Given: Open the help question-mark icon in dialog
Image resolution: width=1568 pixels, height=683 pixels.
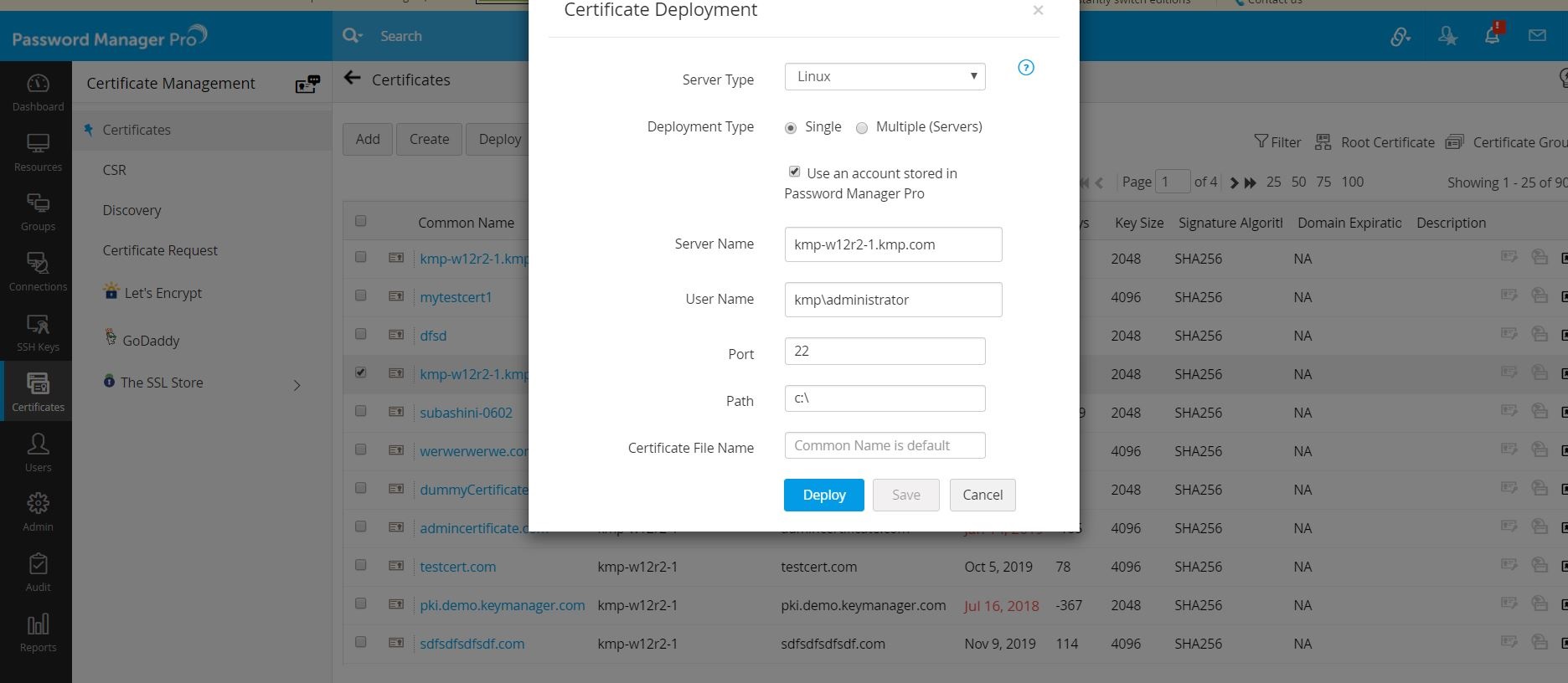Looking at the screenshot, I should [x=1026, y=68].
